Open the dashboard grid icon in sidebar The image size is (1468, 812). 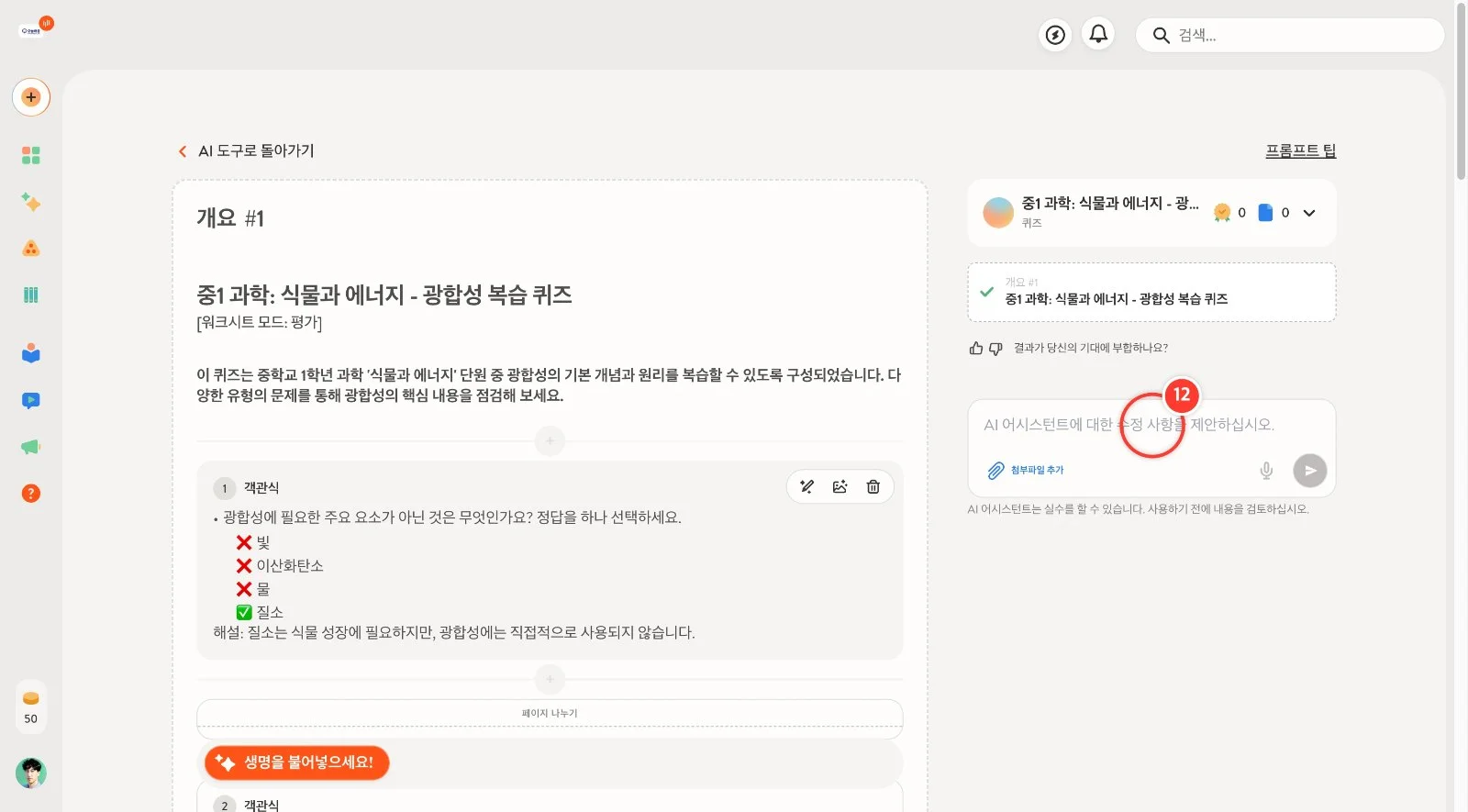[31, 155]
